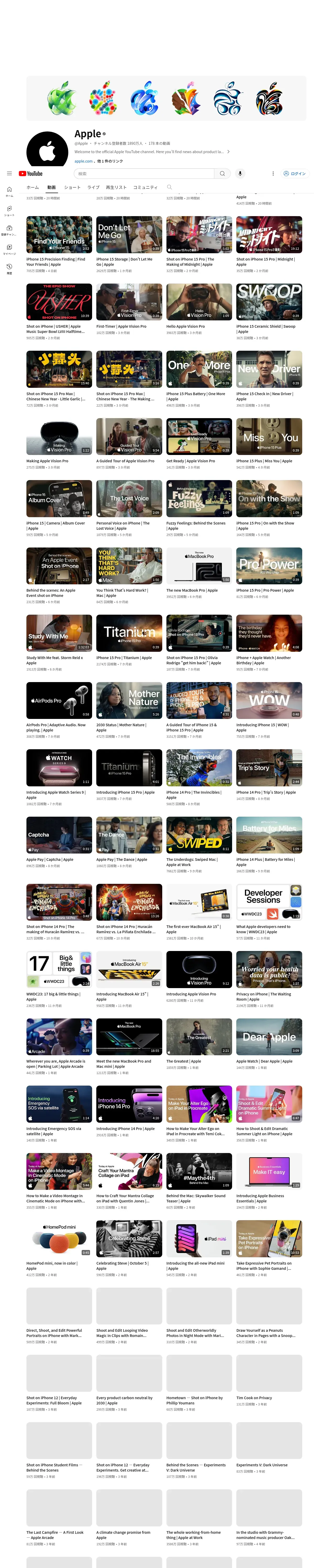Open Hello Apple Vision Pro thumbnail
The width and height of the screenshot is (314, 1568).
pos(199,302)
